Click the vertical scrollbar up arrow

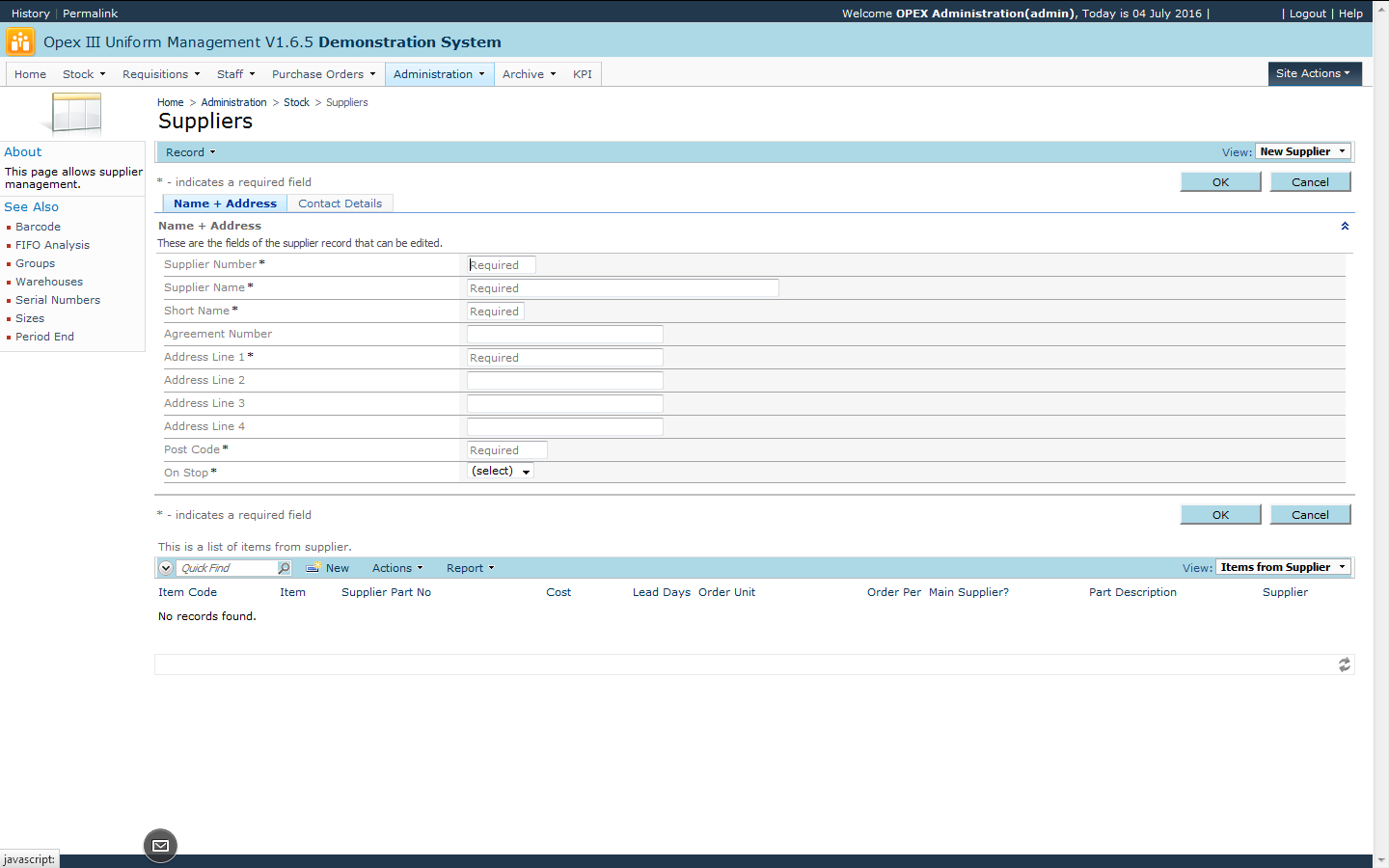[x=1381, y=8]
